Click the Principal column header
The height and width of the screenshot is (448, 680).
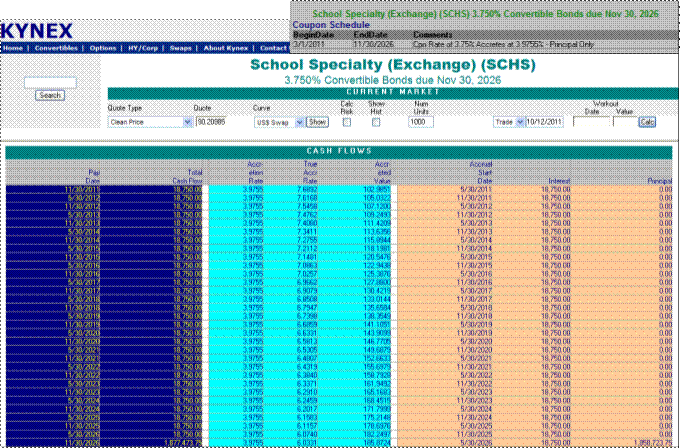click(x=660, y=181)
